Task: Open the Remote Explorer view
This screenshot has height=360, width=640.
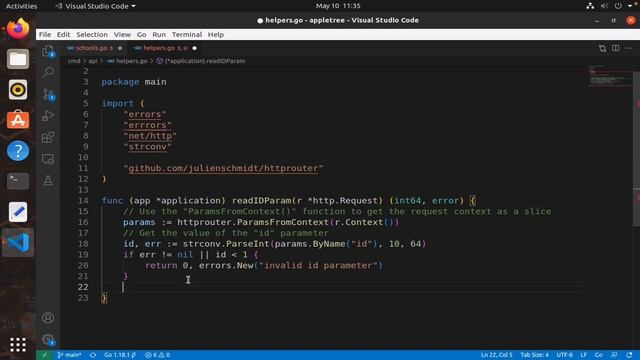Action: click(48, 159)
